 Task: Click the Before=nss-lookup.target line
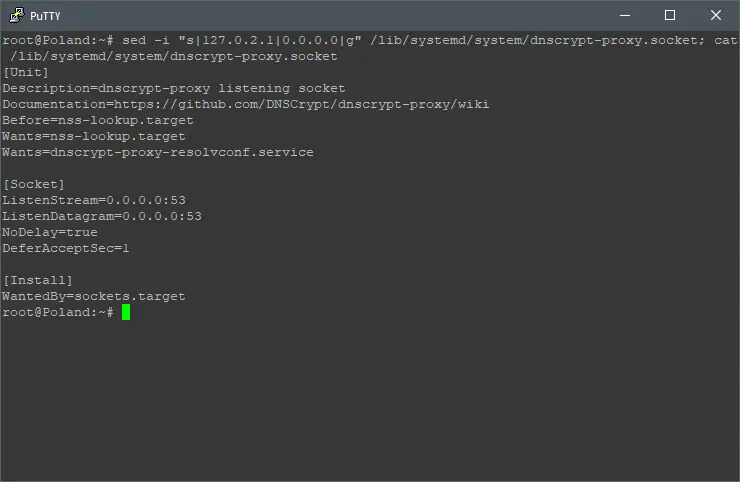click(98, 120)
